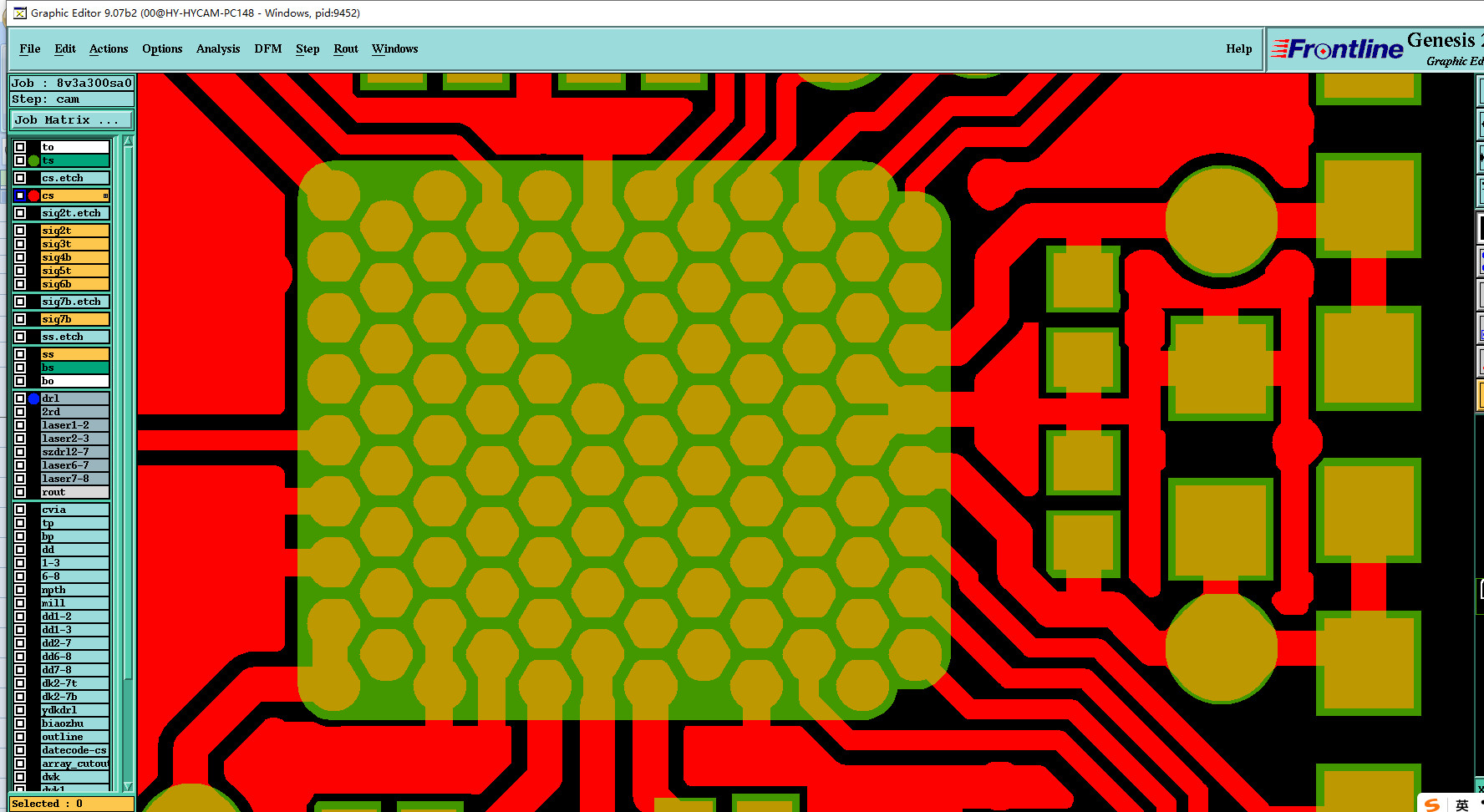The width and height of the screenshot is (1484, 812).
Task: Toggle the checkbox for layer laser1-2
Action: click(x=20, y=425)
